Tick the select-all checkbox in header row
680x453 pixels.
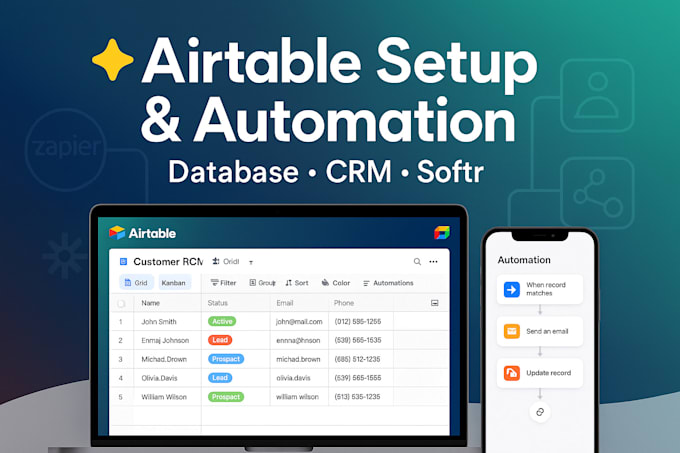click(121, 303)
